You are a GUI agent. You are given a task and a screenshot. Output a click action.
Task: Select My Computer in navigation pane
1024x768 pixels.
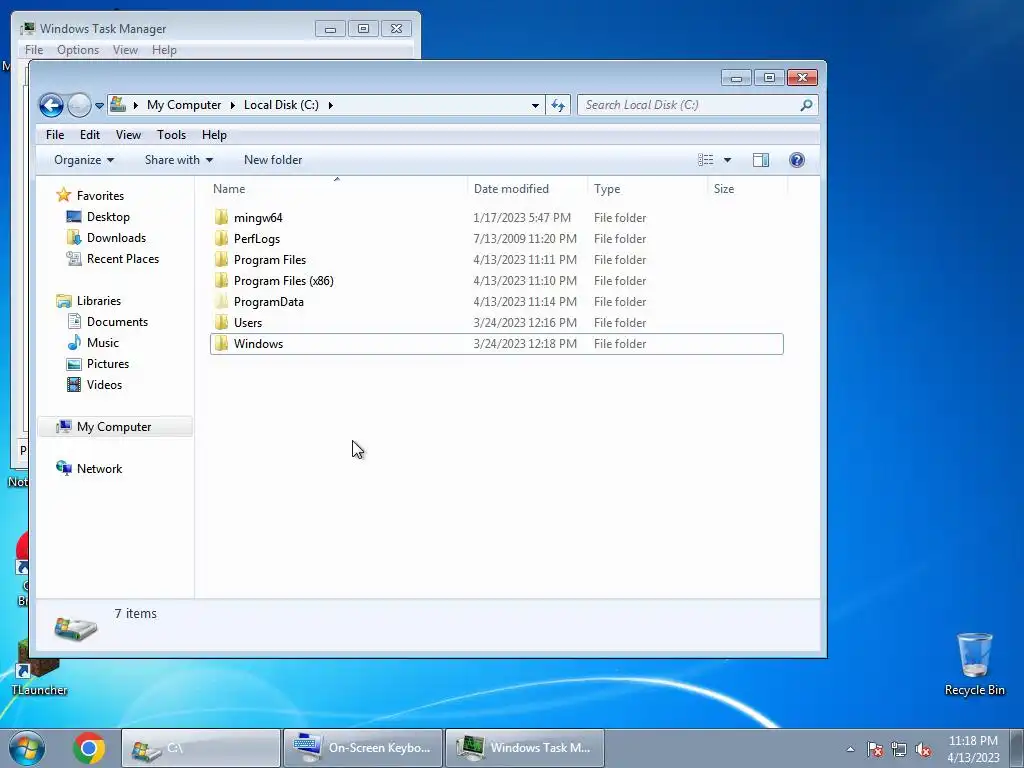(x=114, y=426)
